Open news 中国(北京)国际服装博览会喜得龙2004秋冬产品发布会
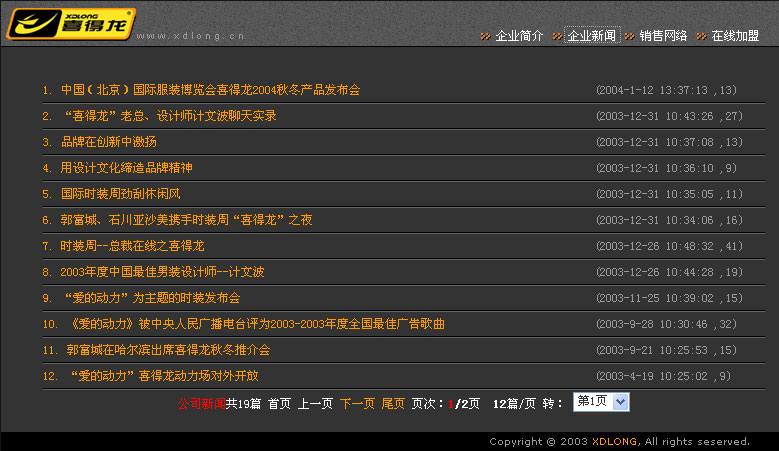 coord(210,90)
